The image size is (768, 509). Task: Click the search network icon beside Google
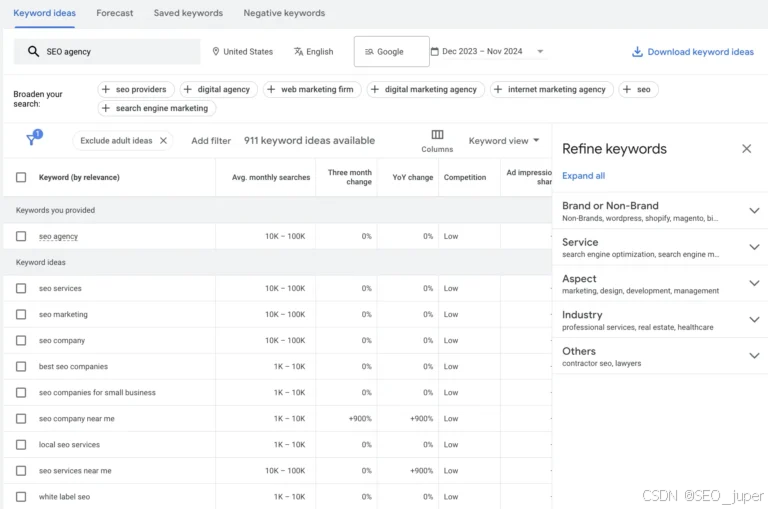coord(369,51)
